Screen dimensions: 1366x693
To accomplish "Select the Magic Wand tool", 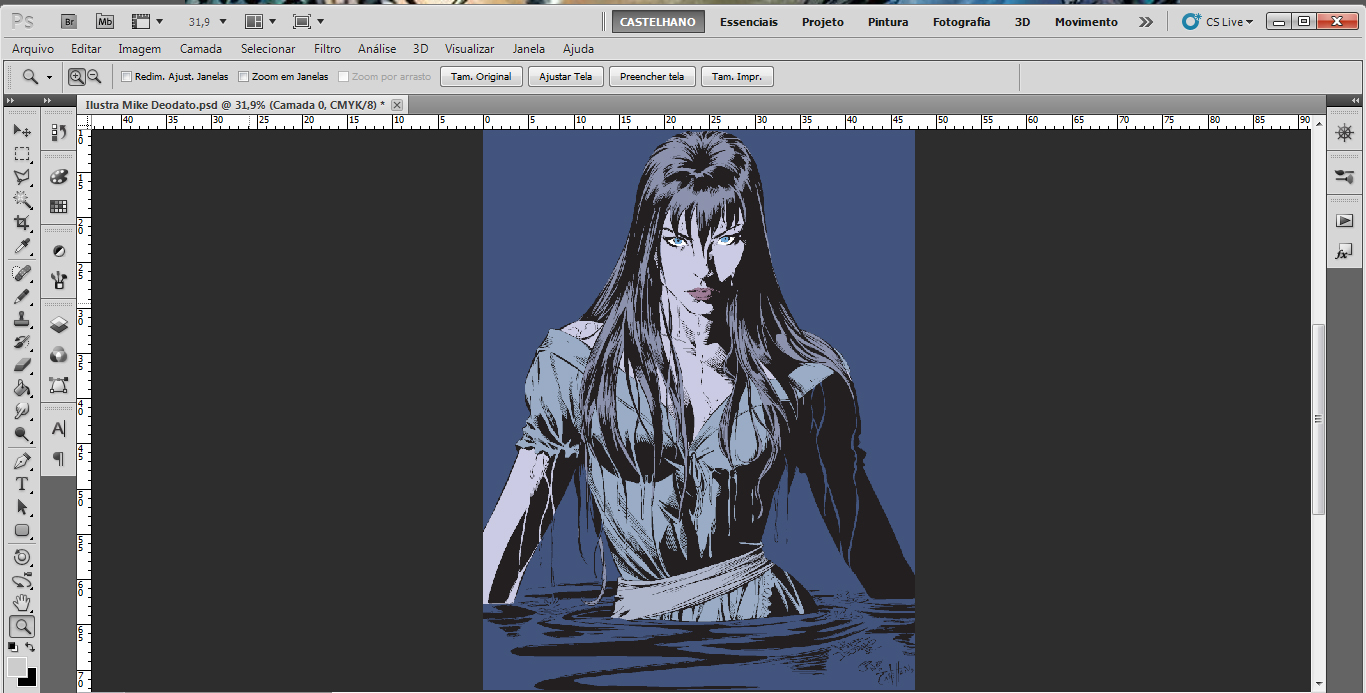I will point(21,200).
